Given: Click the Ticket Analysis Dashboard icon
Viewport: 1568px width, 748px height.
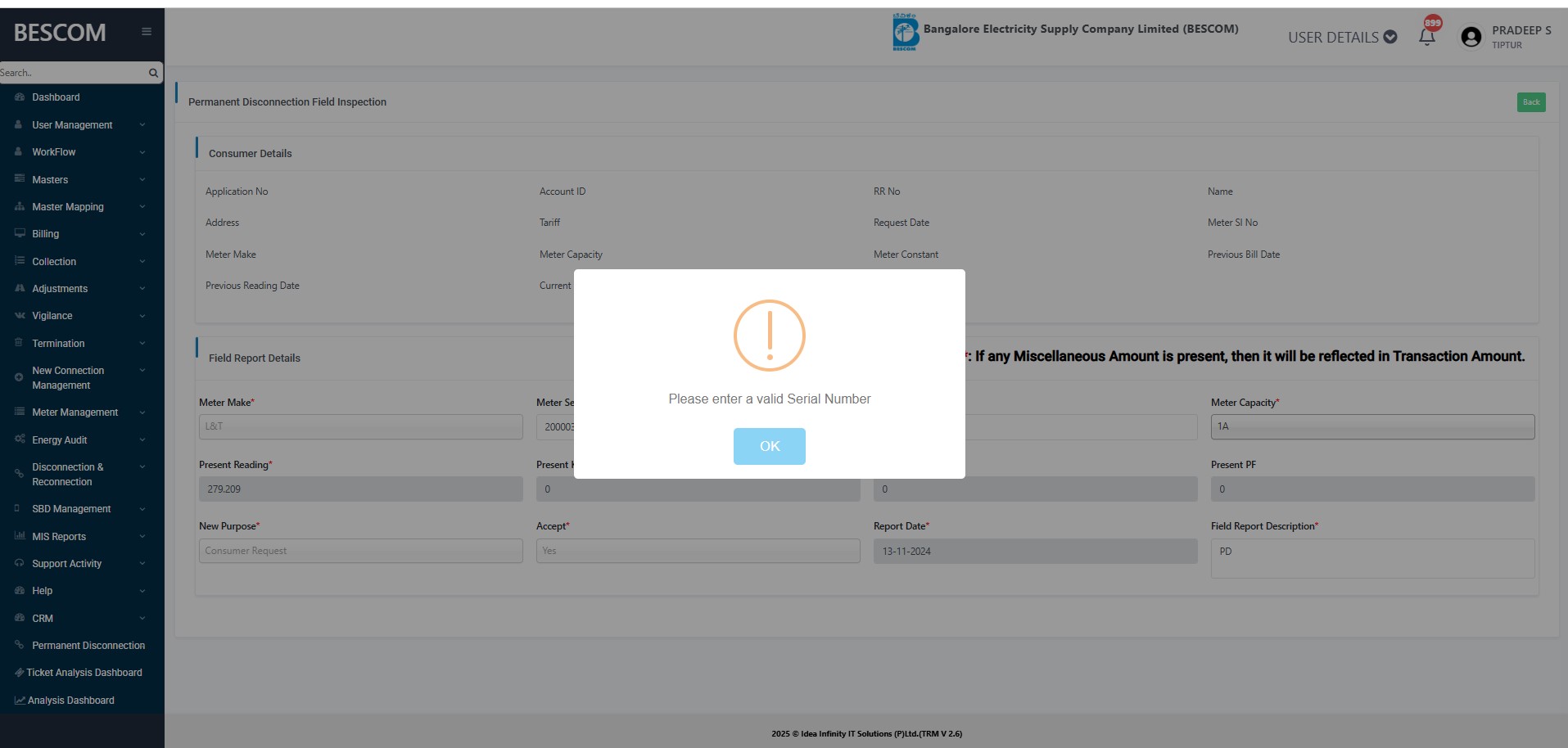Looking at the screenshot, I should (20, 673).
